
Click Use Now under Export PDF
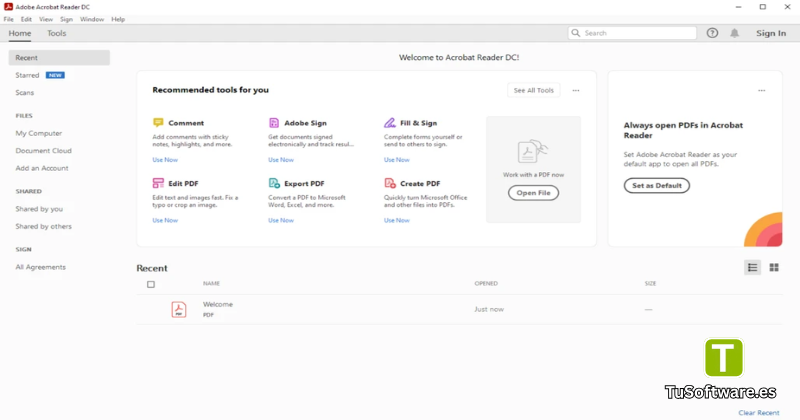pyautogui.click(x=281, y=220)
